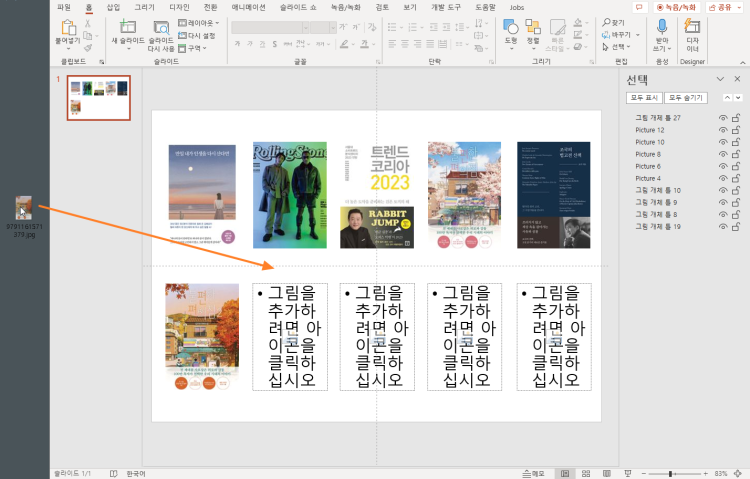Close the Selection (선택) pane
This screenshot has height=479, width=750.
coord(737,79)
